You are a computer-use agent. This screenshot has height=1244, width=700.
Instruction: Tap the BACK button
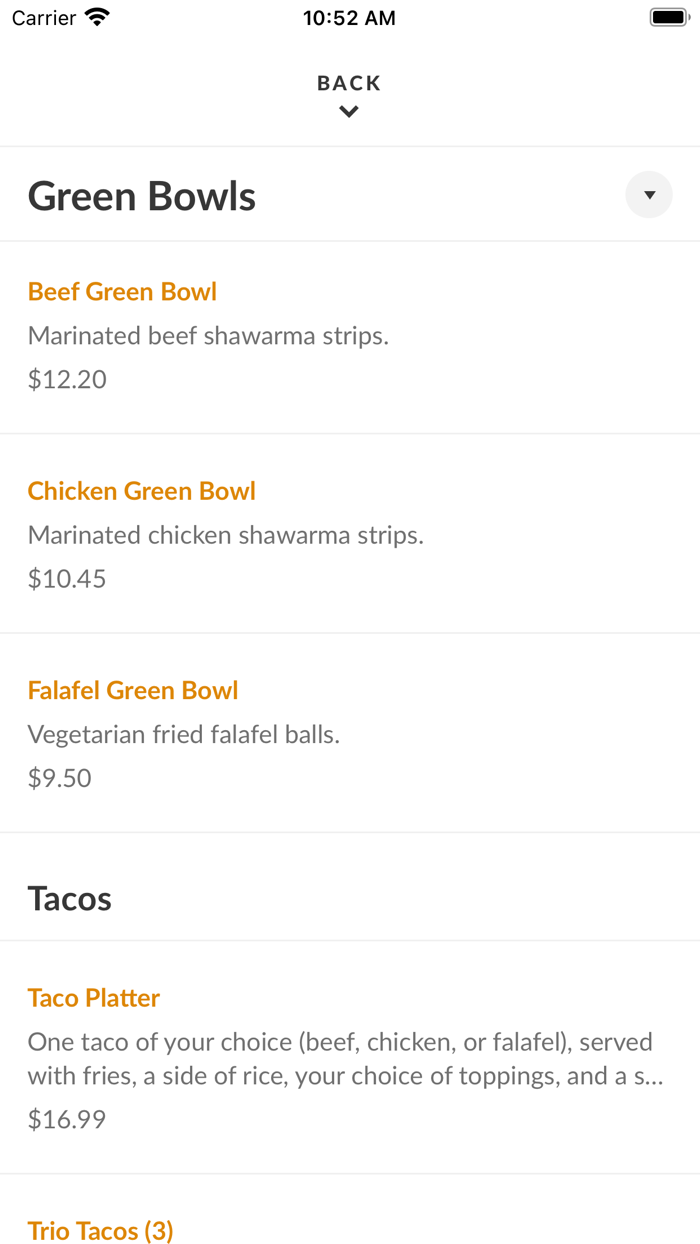[x=348, y=83]
